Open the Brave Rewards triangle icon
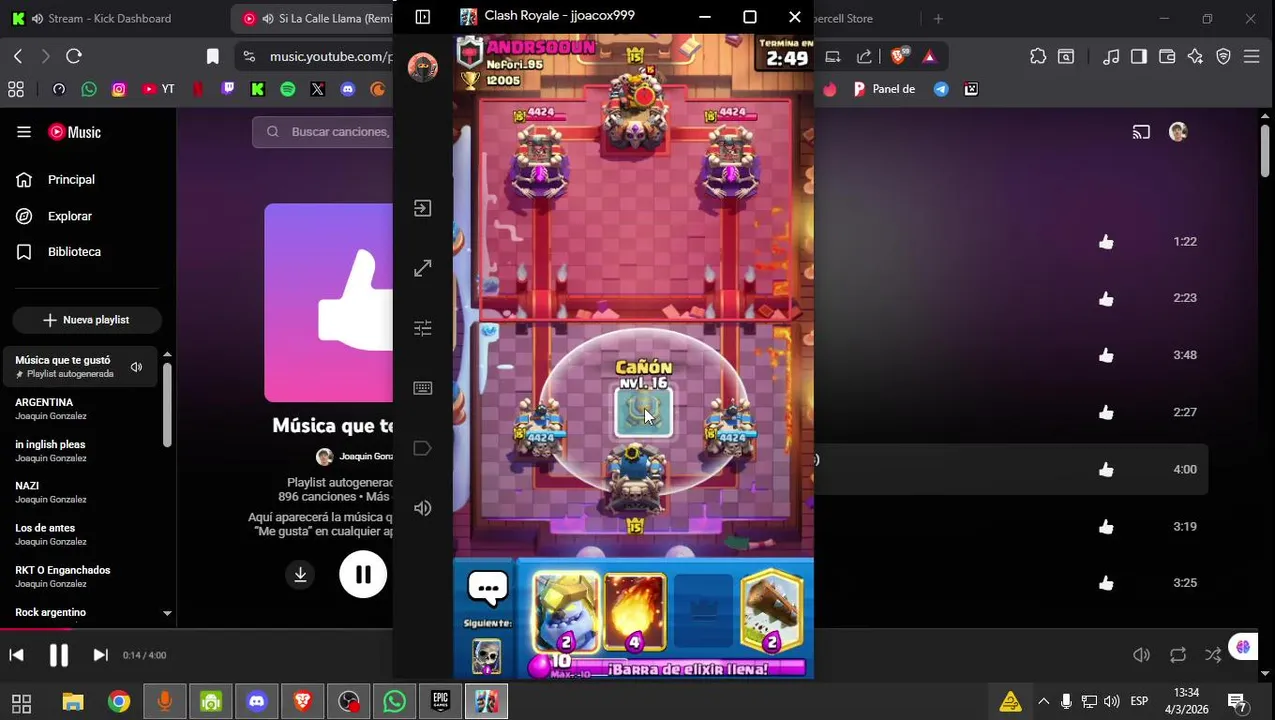 coord(929,56)
